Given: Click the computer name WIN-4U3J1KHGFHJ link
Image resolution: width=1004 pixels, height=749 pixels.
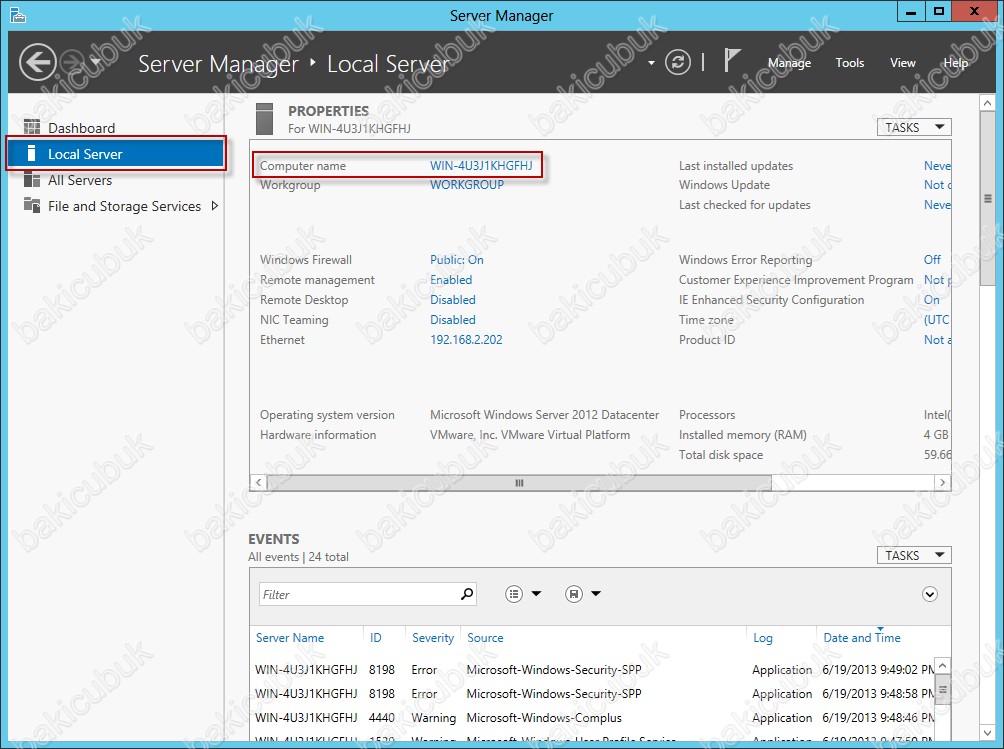Looking at the screenshot, I should (x=481, y=166).
